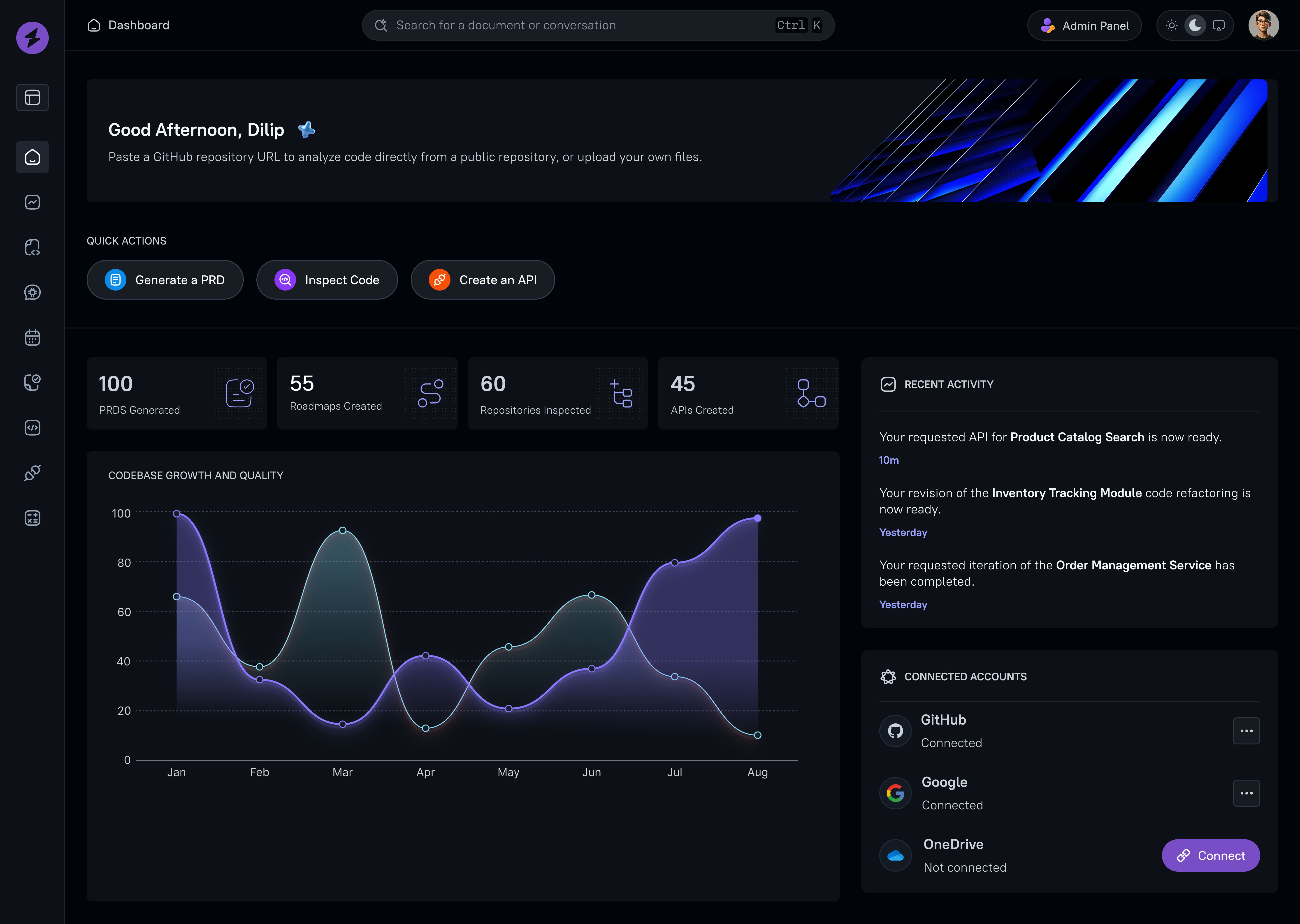Click the Connect OneDrive button
The height and width of the screenshot is (924, 1300).
1210,855
